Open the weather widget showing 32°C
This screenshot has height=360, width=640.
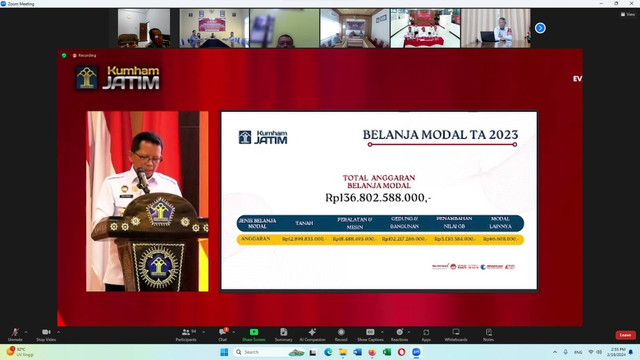point(20,352)
